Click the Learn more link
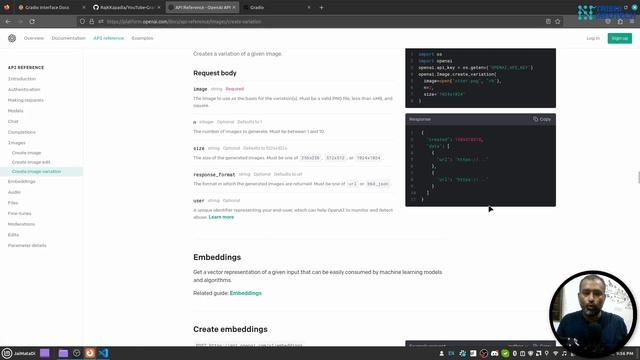 (x=221, y=217)
